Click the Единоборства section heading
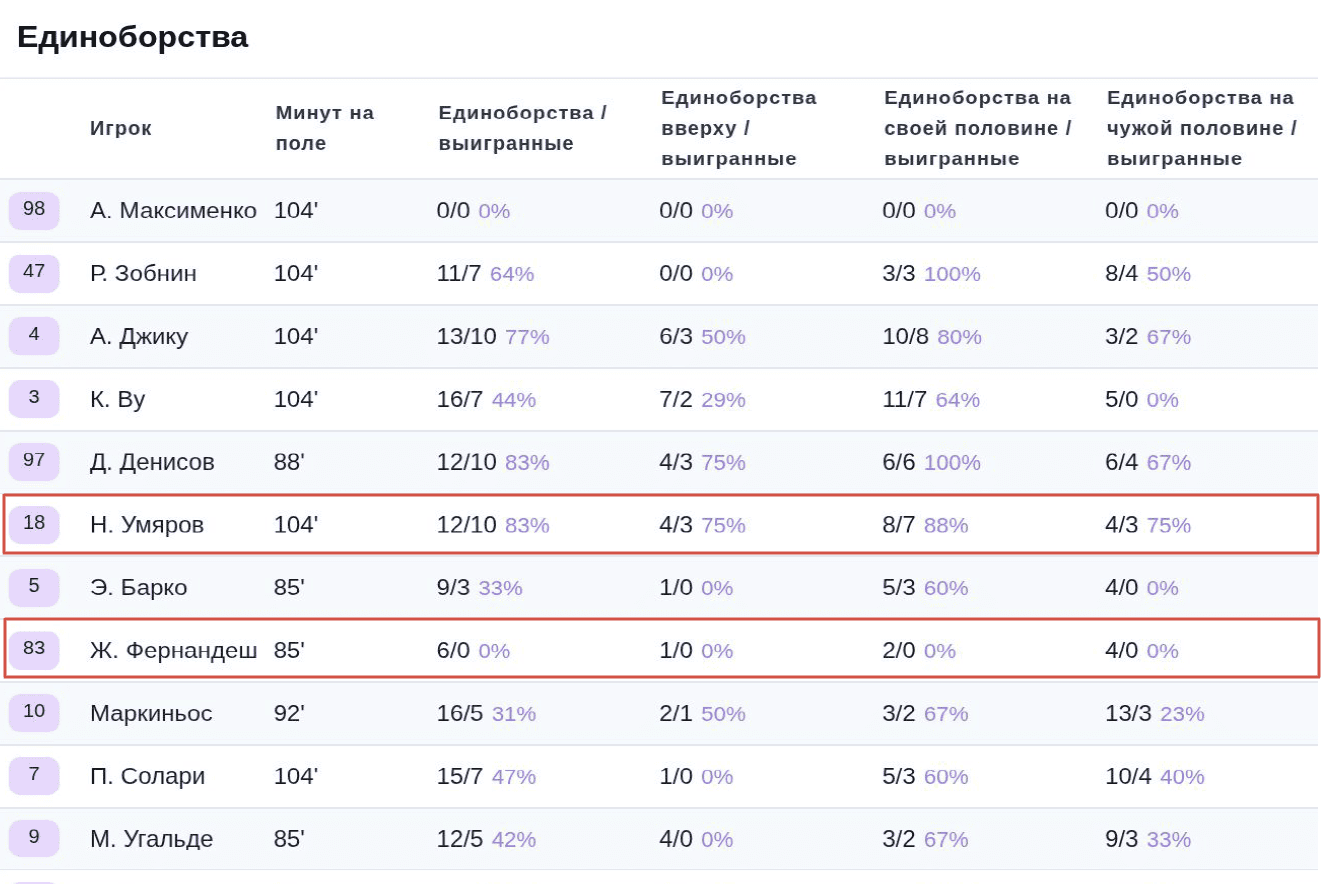Viewport: 1334px width, 884px height. (132, 37)
